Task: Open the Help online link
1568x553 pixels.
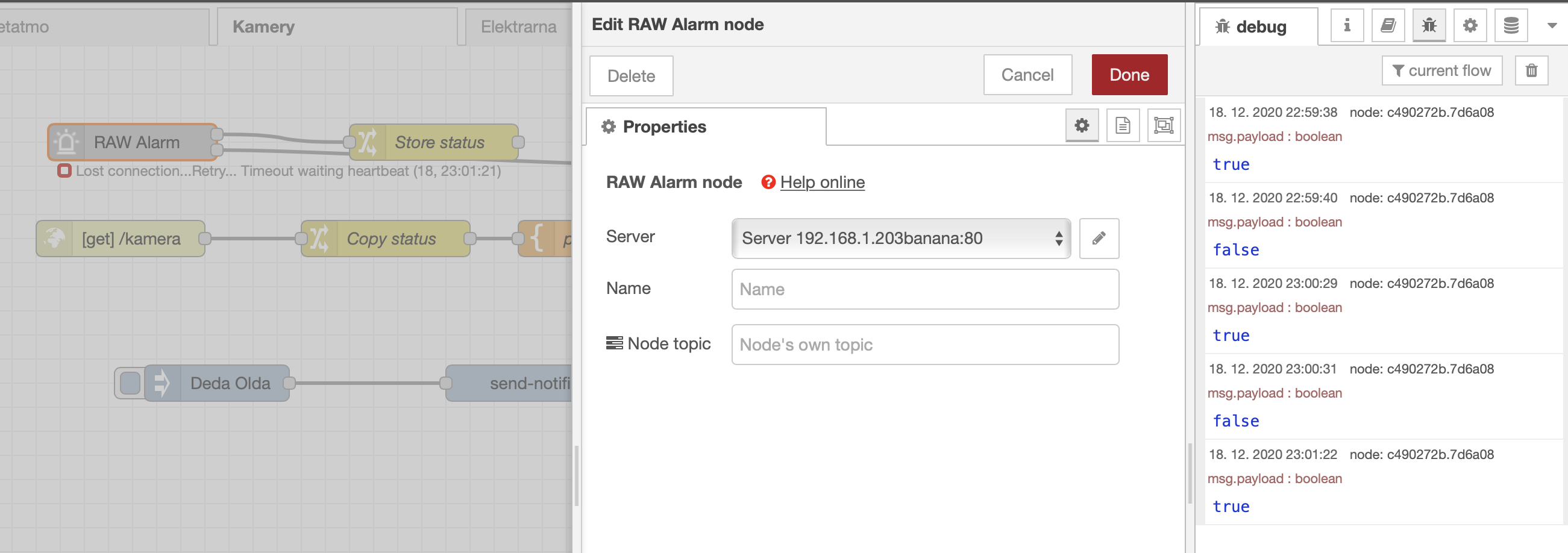Action: 823,183
